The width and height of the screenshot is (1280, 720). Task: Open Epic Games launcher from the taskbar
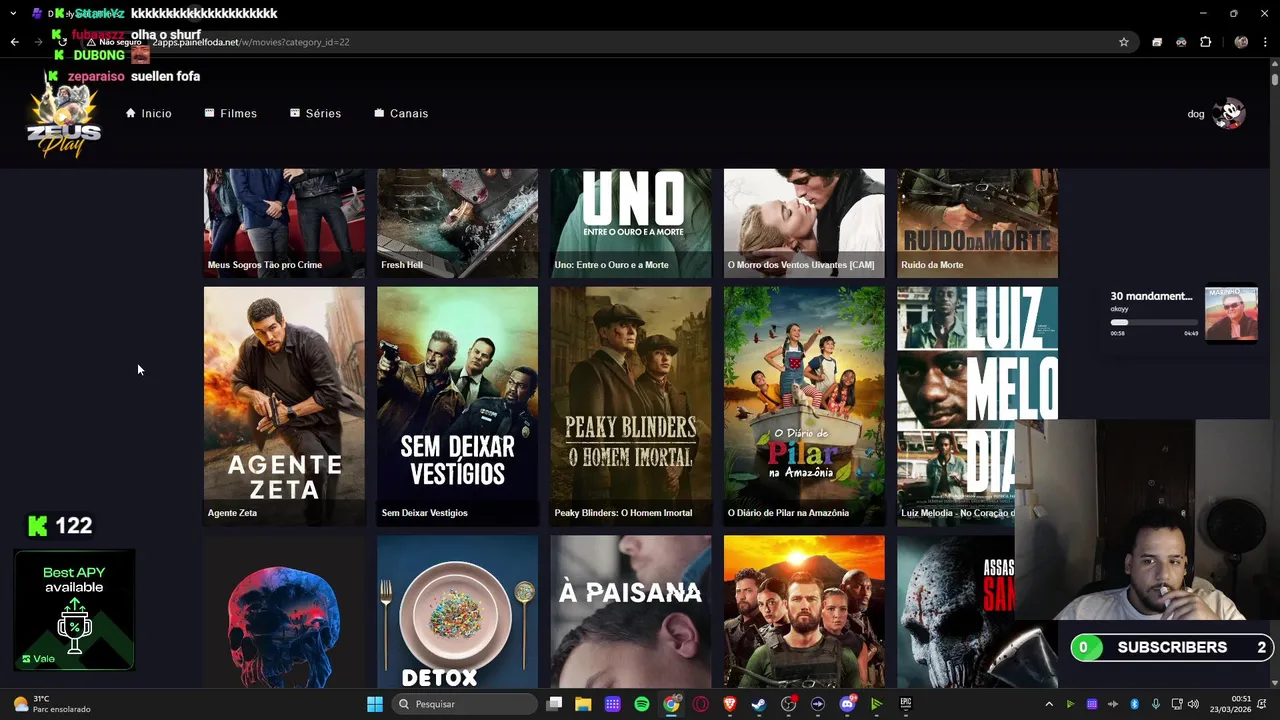coord(906,704)
